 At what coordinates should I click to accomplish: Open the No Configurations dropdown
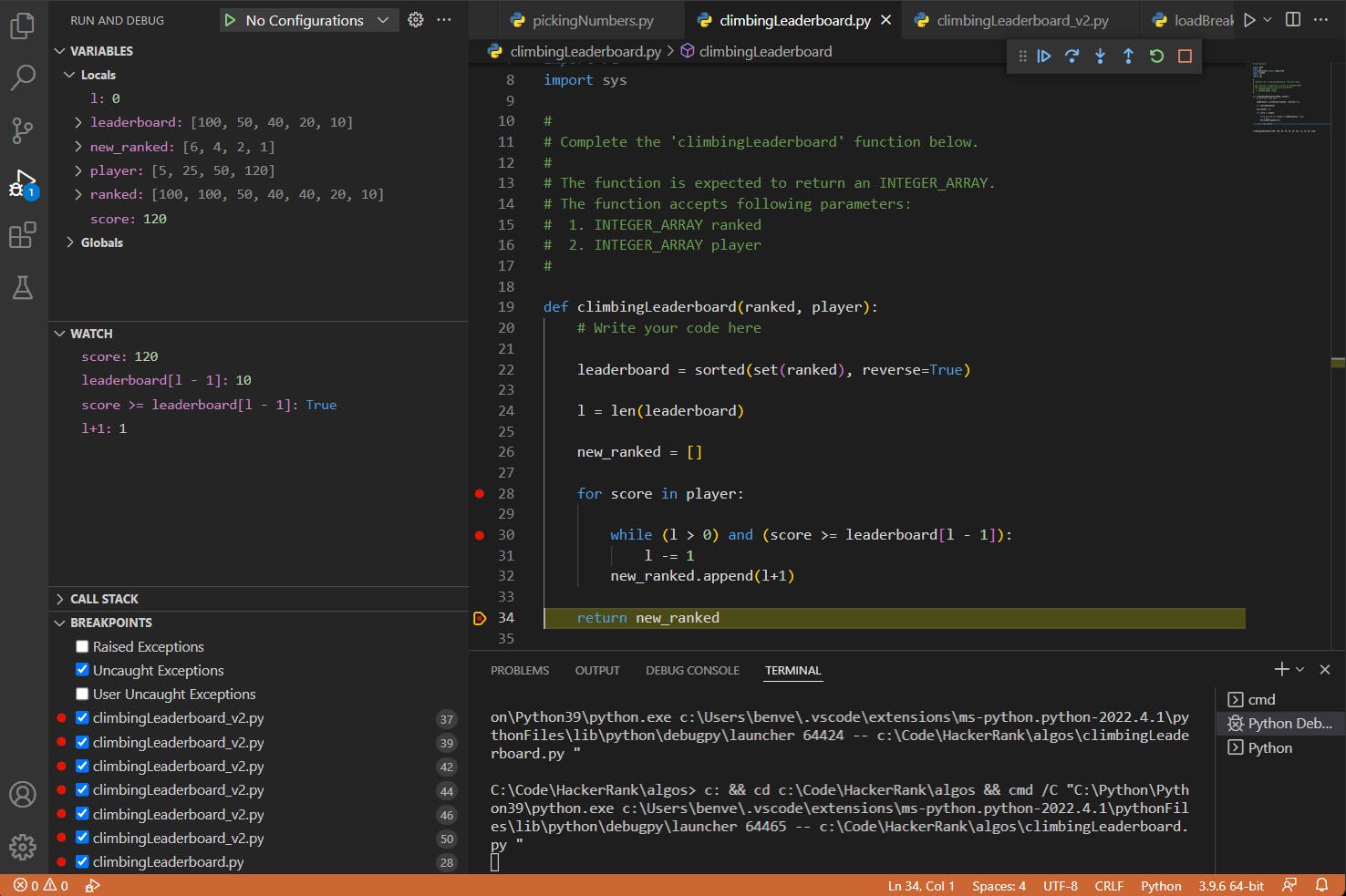(x=318, y=20)
